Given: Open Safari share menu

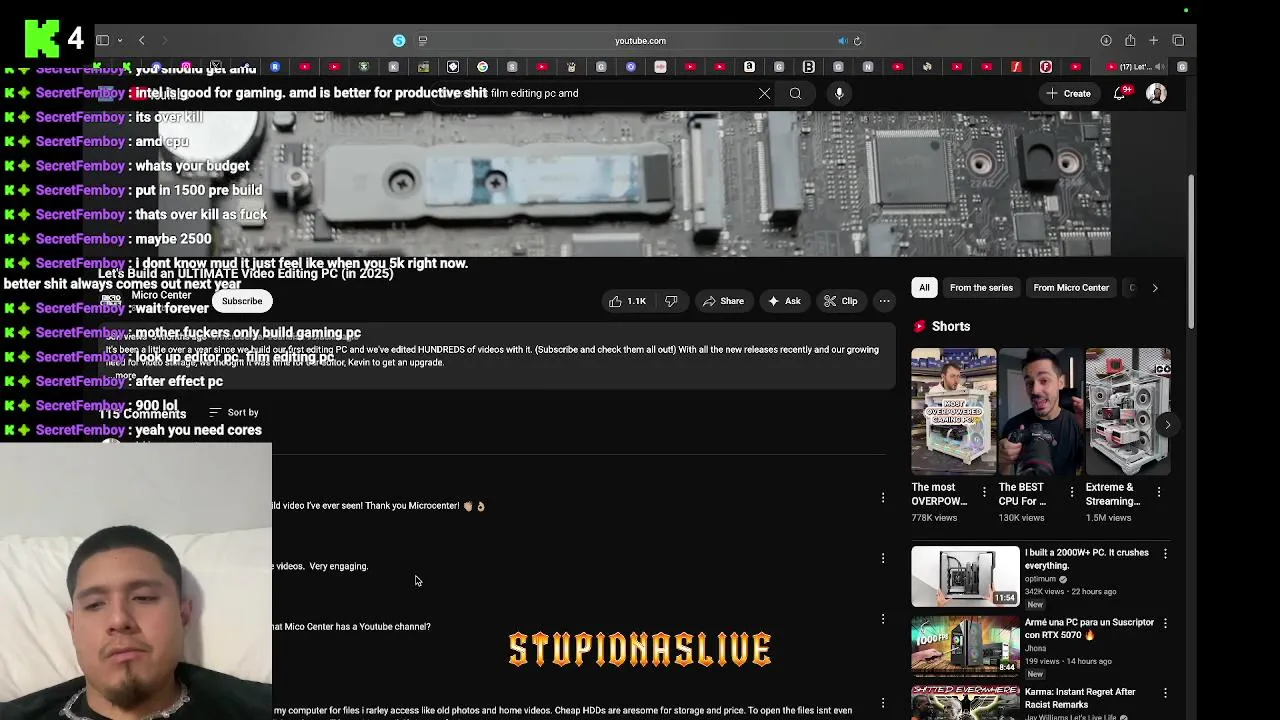Looking at the screenshot, I should click(x=1130, y=41).
